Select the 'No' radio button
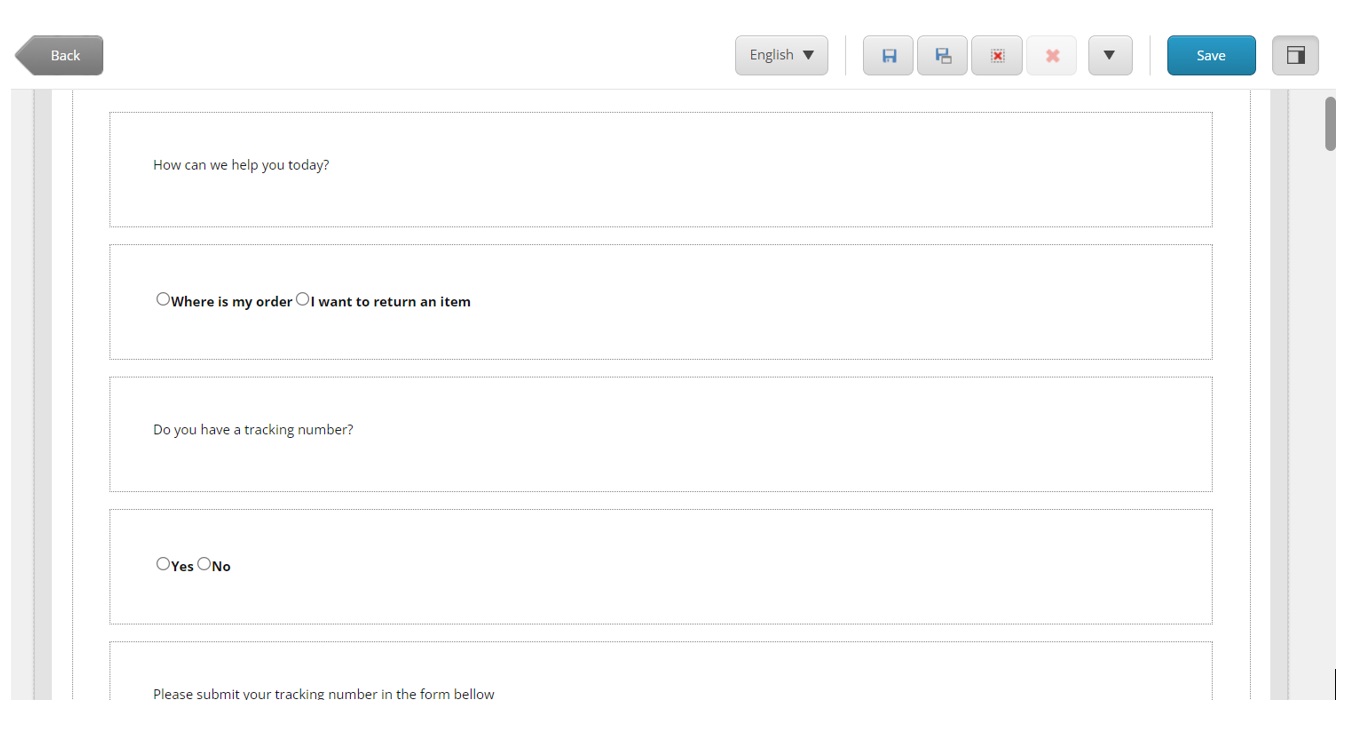Image resolution: width=1354 pixels, height=729 pixels. tap(204, 563)
